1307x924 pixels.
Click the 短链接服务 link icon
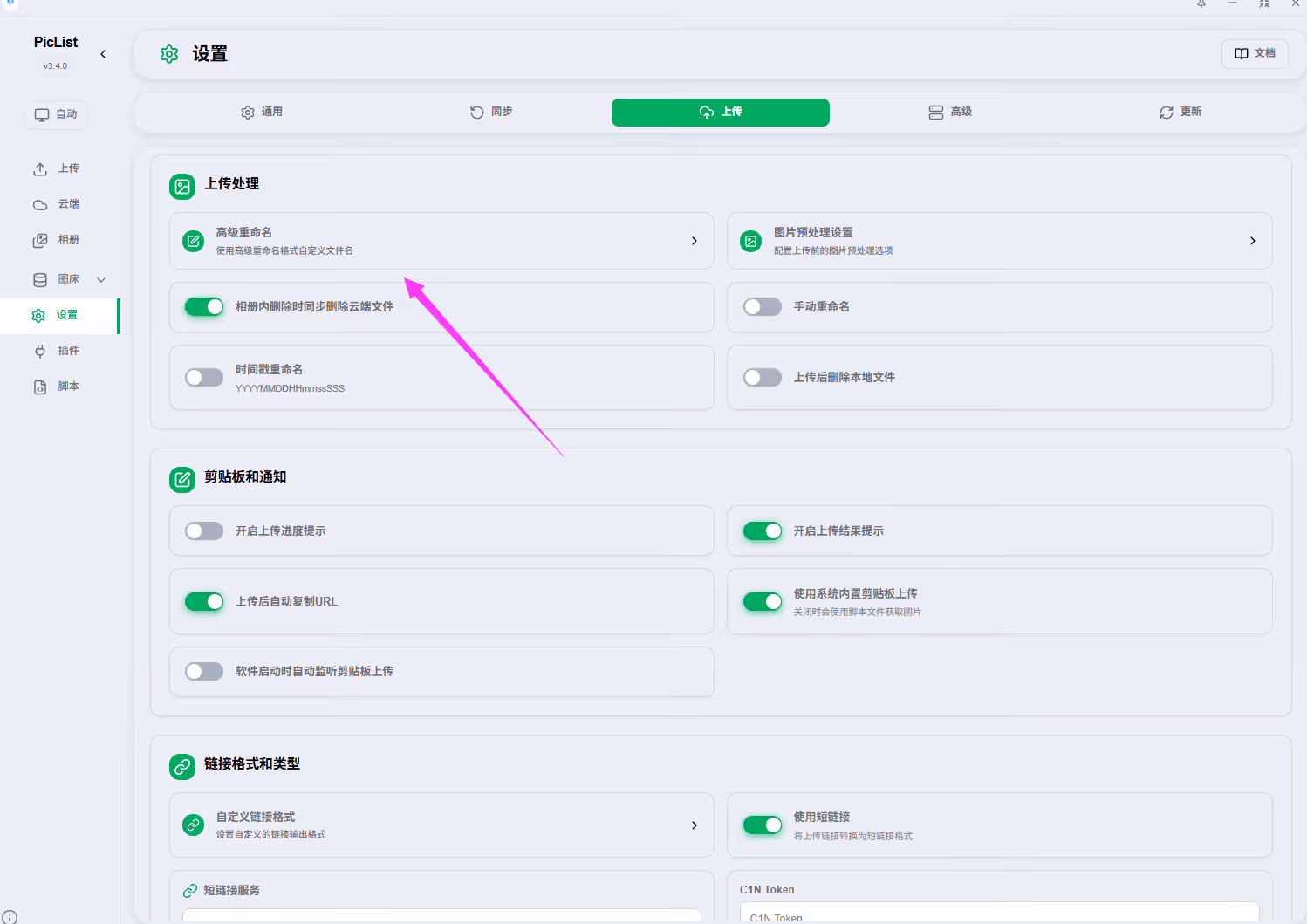pos(190,891)
